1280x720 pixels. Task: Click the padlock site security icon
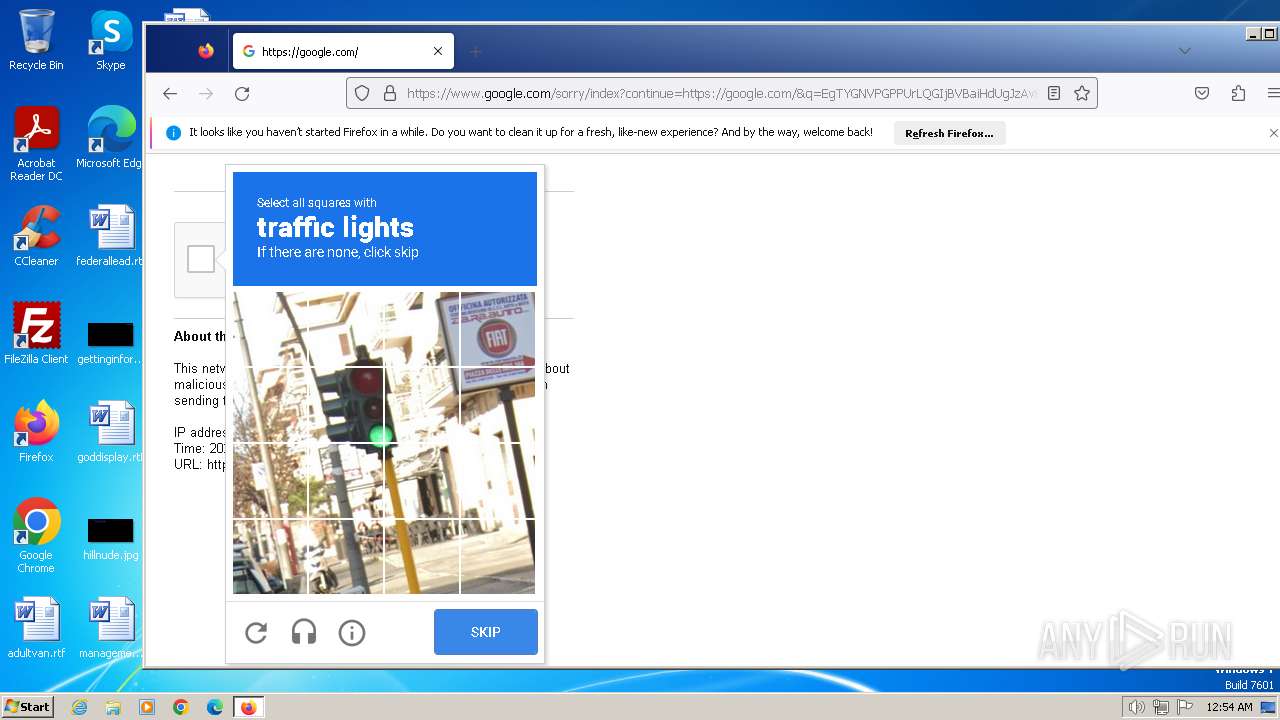(x=390, y=93)
